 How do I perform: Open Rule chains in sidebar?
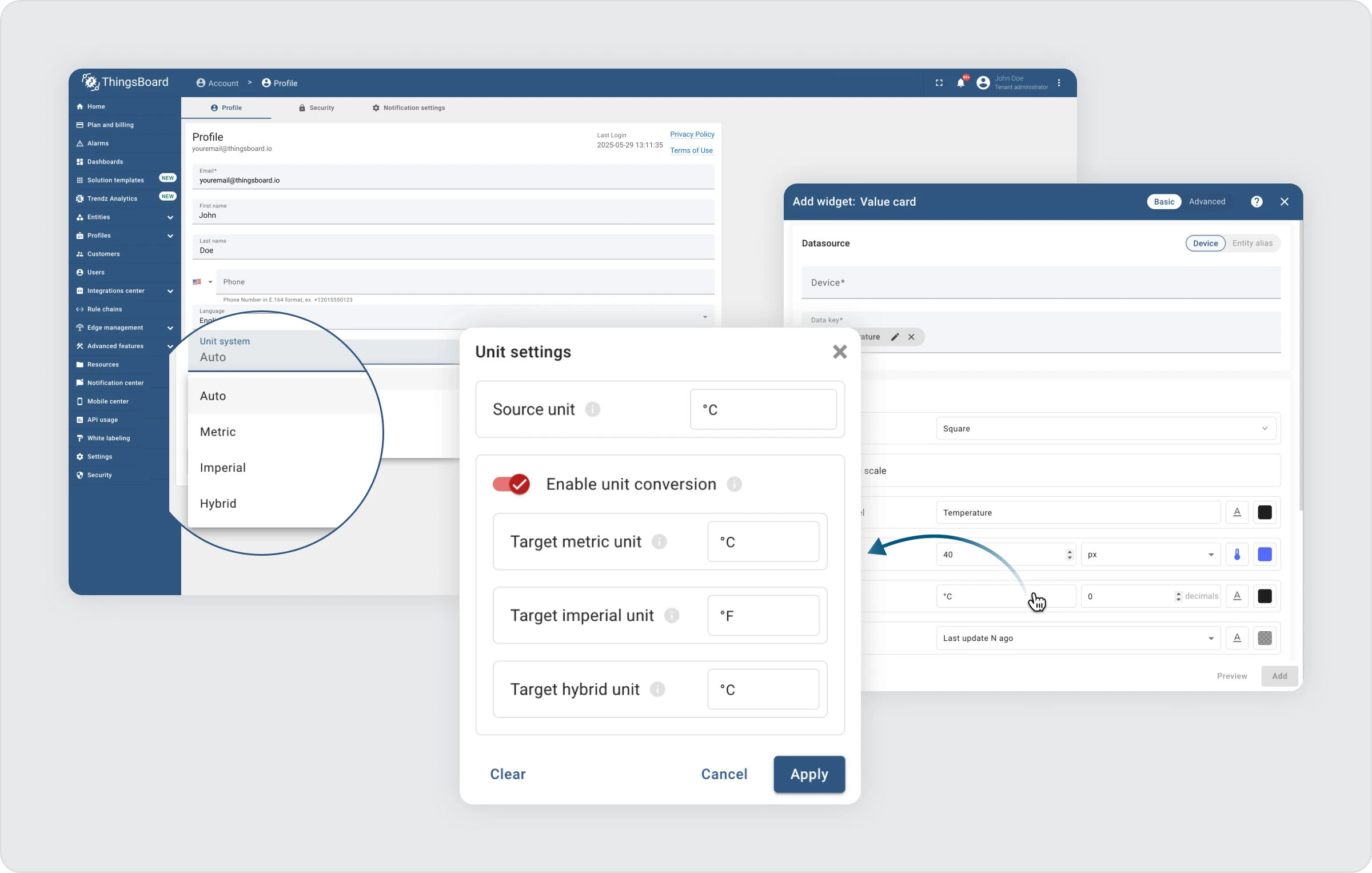click(105, 309)
